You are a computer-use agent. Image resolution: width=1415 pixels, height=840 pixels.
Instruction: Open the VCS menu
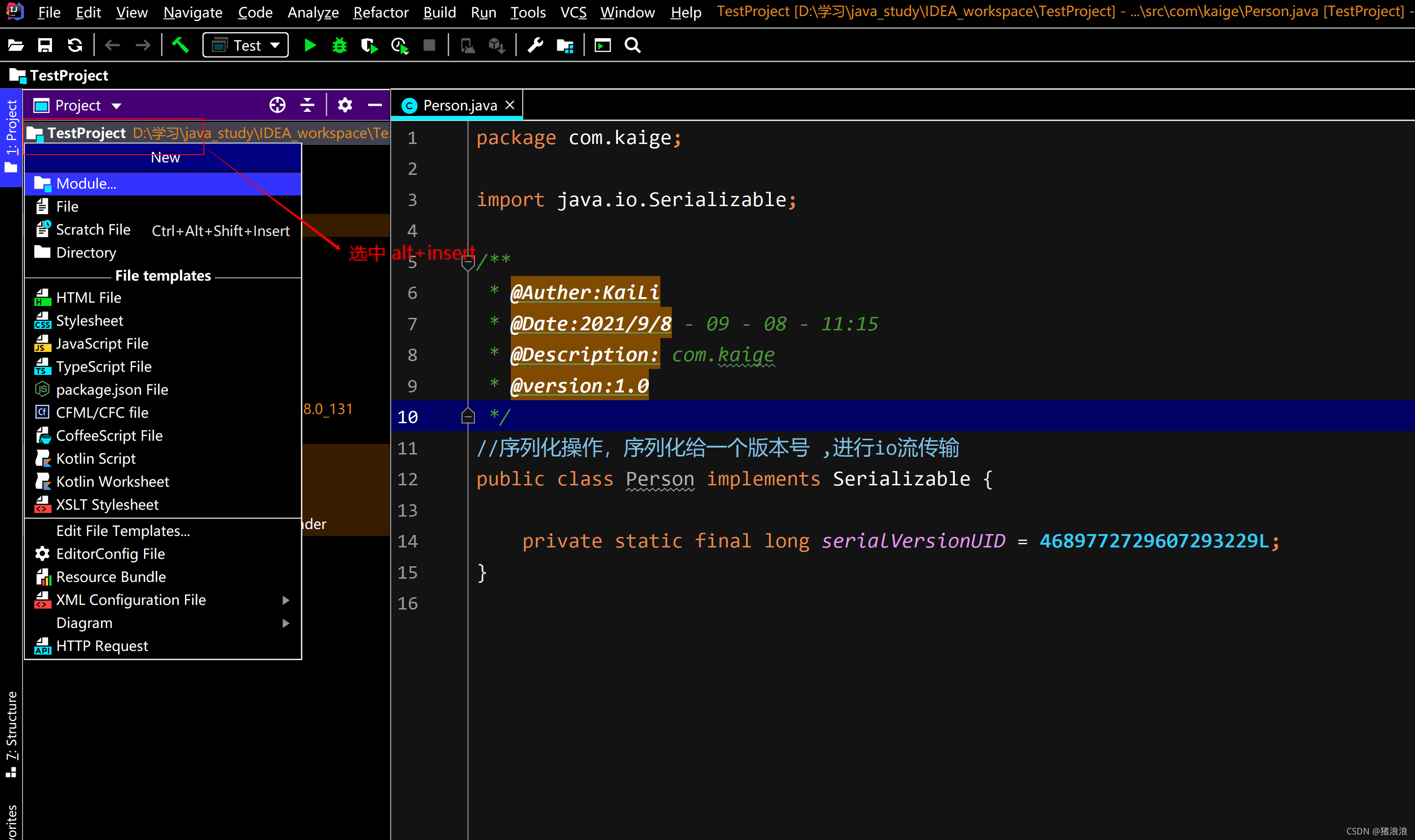573,12
